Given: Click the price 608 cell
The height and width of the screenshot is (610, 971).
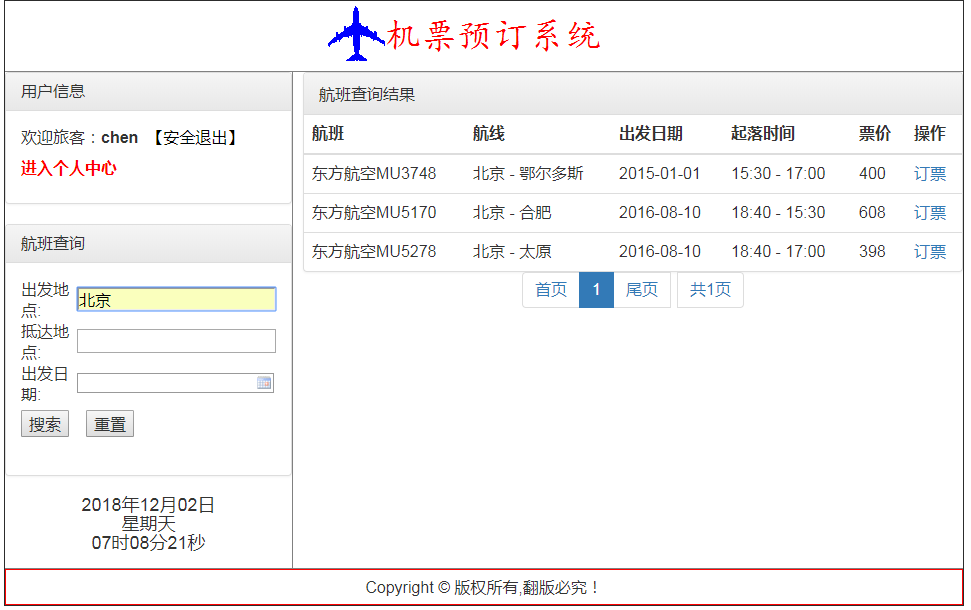Looking at the screenshot, I should point(872,212).
